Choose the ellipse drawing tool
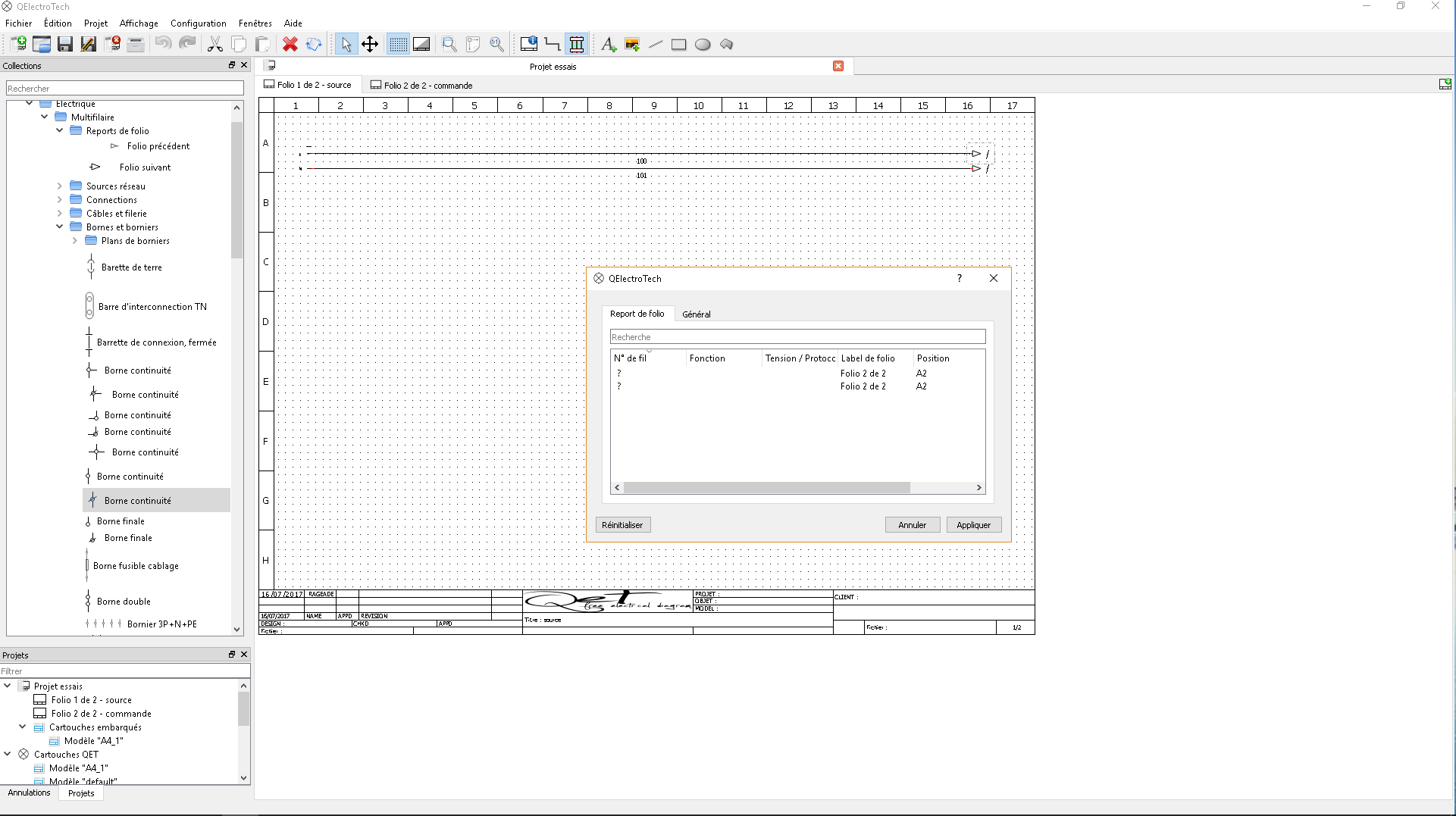This screenshot has height=816, width=1456. pyautogui.click(x=703, y=45)
